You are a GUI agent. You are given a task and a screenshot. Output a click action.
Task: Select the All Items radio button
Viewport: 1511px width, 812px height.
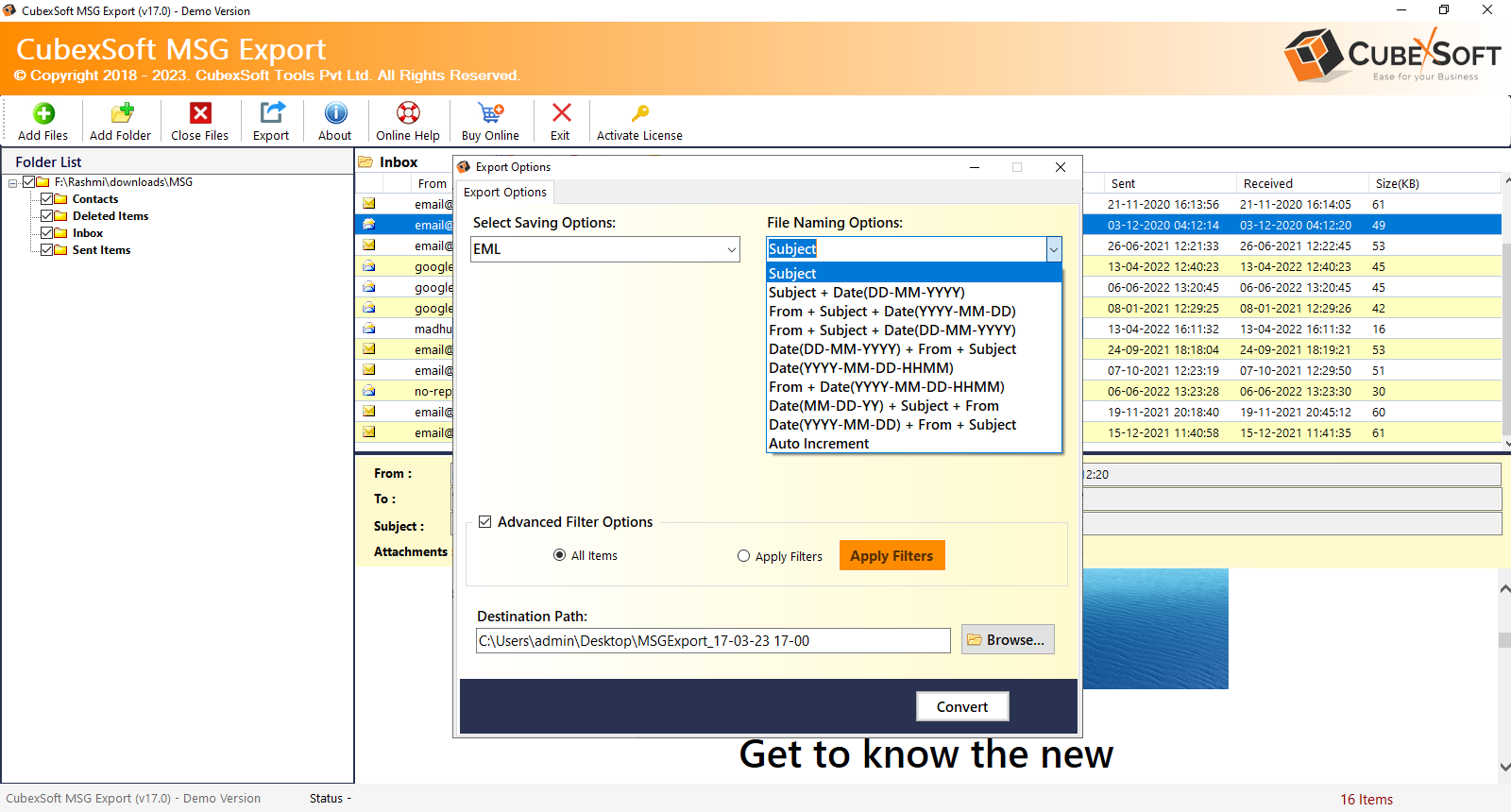click(559, 555)
